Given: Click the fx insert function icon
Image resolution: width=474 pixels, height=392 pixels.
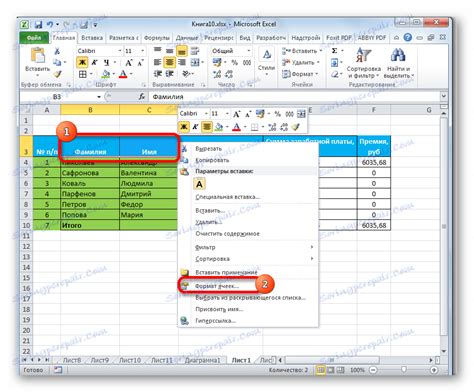Looking at the screenshot, I should [x=142, y=96].
